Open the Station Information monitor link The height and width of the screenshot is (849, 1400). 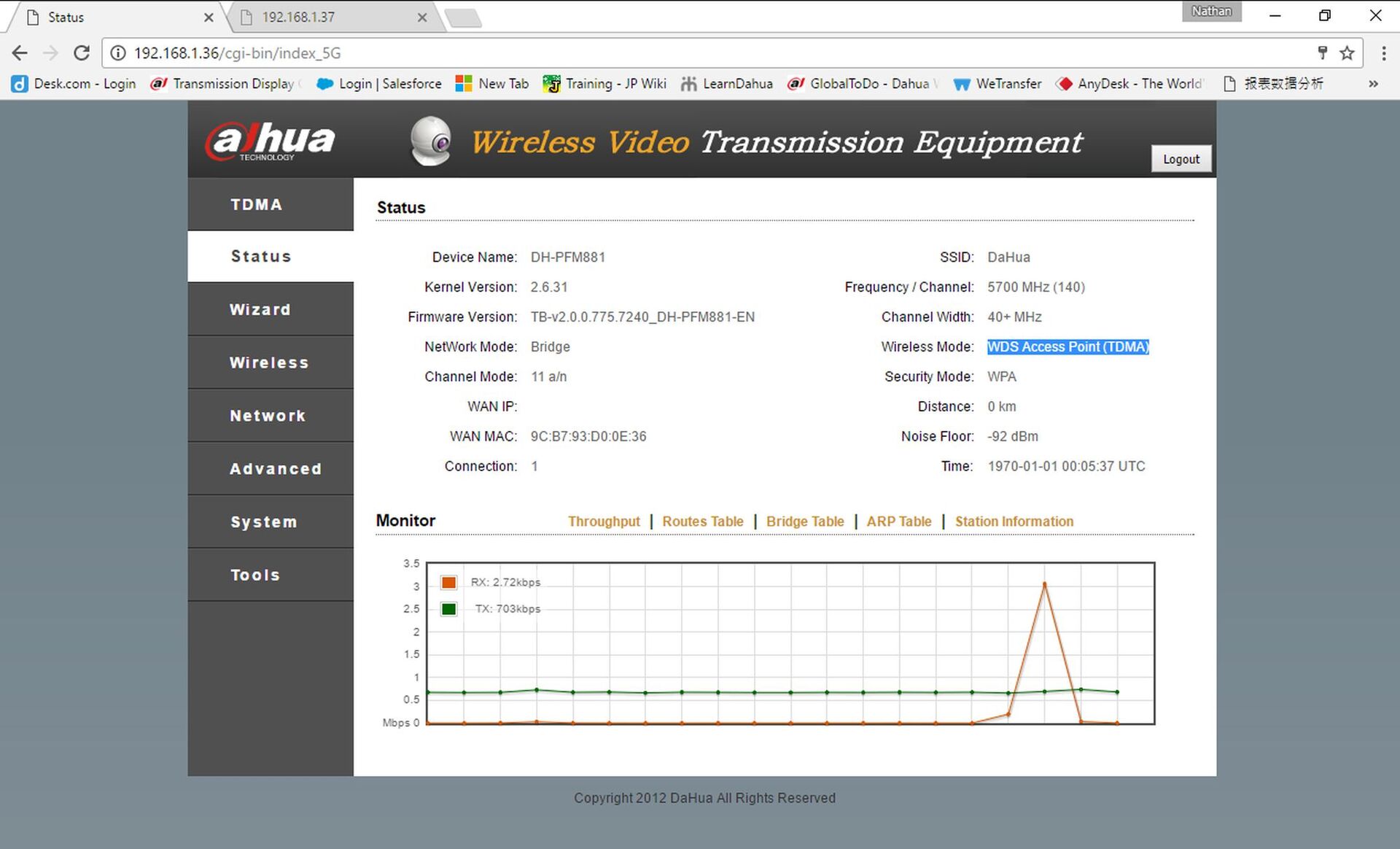[1014, 522]
